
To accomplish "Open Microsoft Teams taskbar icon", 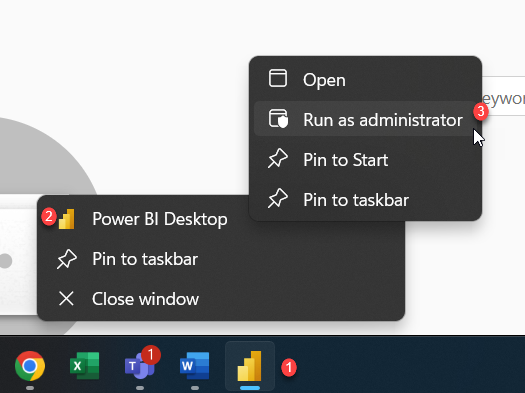I will [140, 366].
